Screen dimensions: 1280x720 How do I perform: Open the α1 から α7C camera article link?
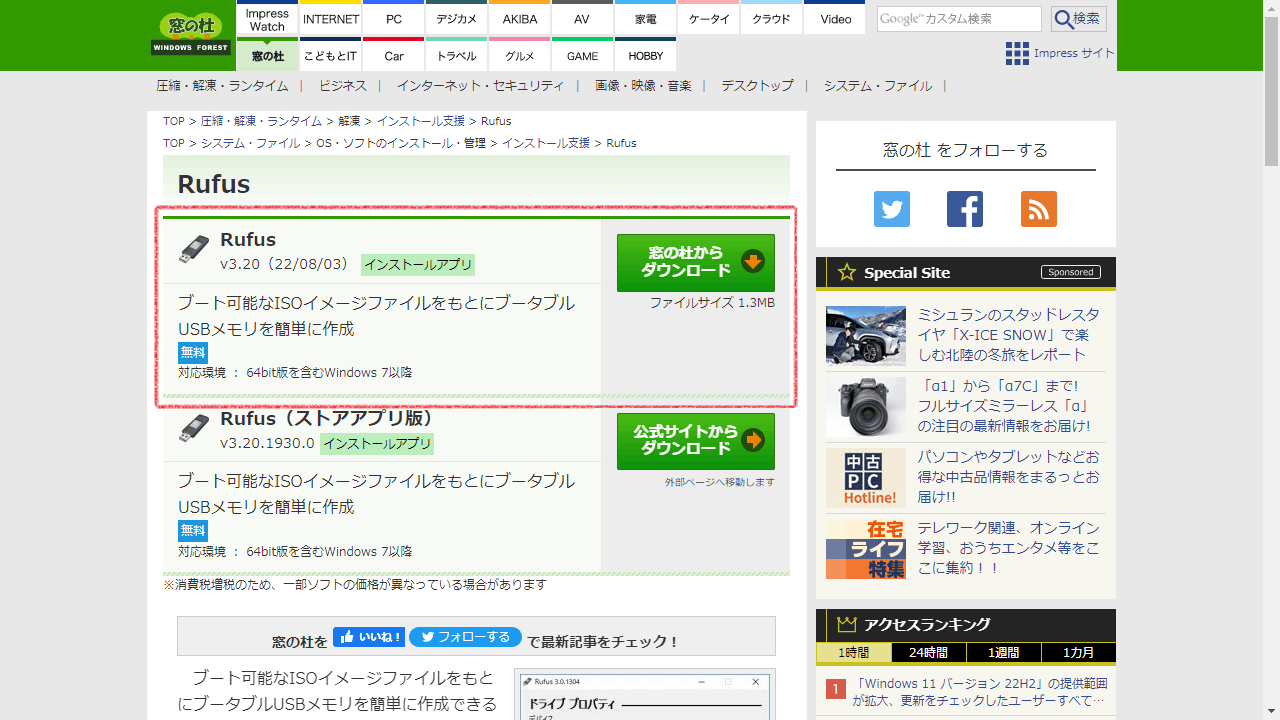(x=1003, y=405)
